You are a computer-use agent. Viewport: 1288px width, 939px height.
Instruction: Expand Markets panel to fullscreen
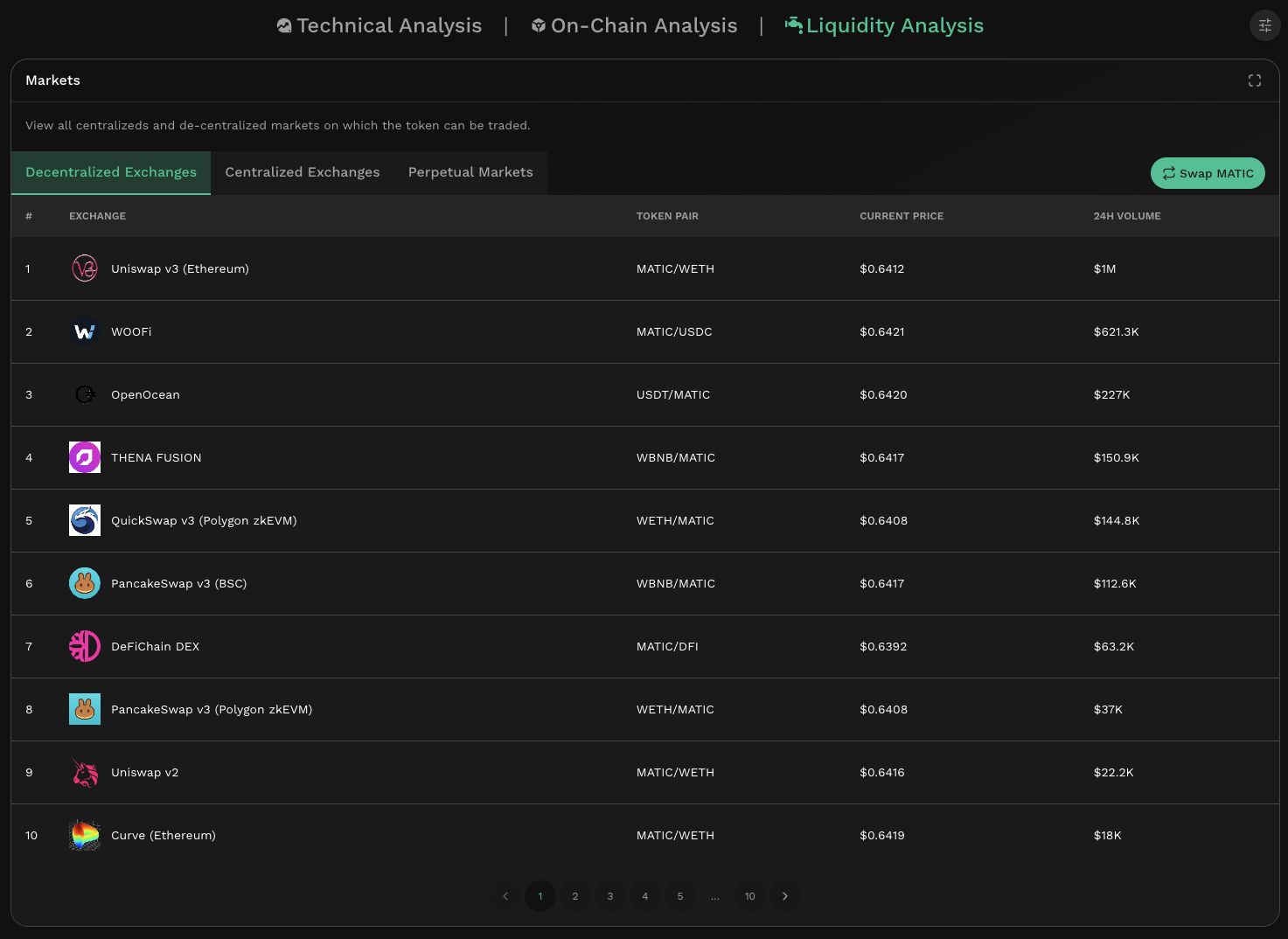pyautogui.click(x=1254, y=80)
